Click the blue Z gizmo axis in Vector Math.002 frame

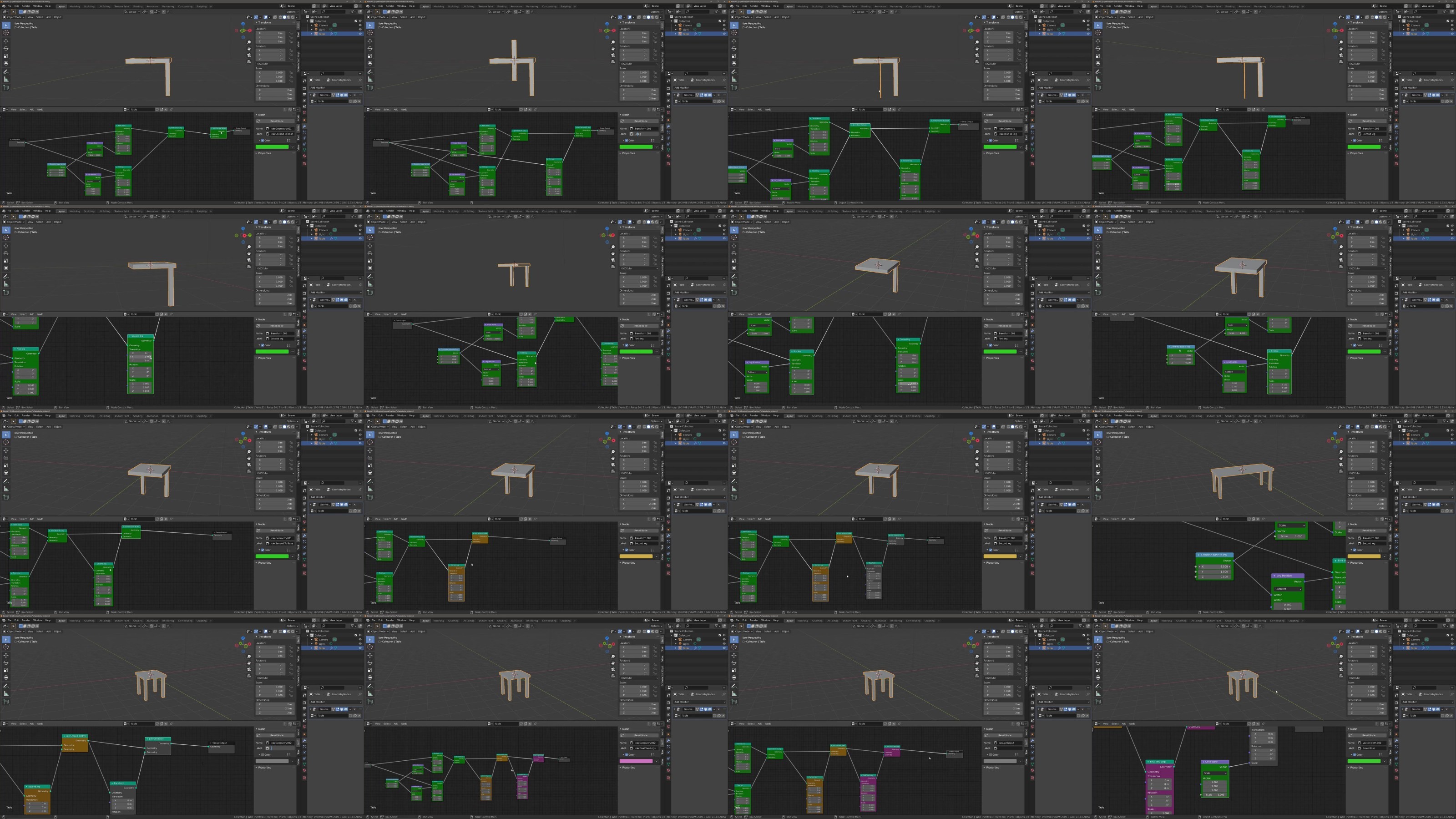point(1335,638)
